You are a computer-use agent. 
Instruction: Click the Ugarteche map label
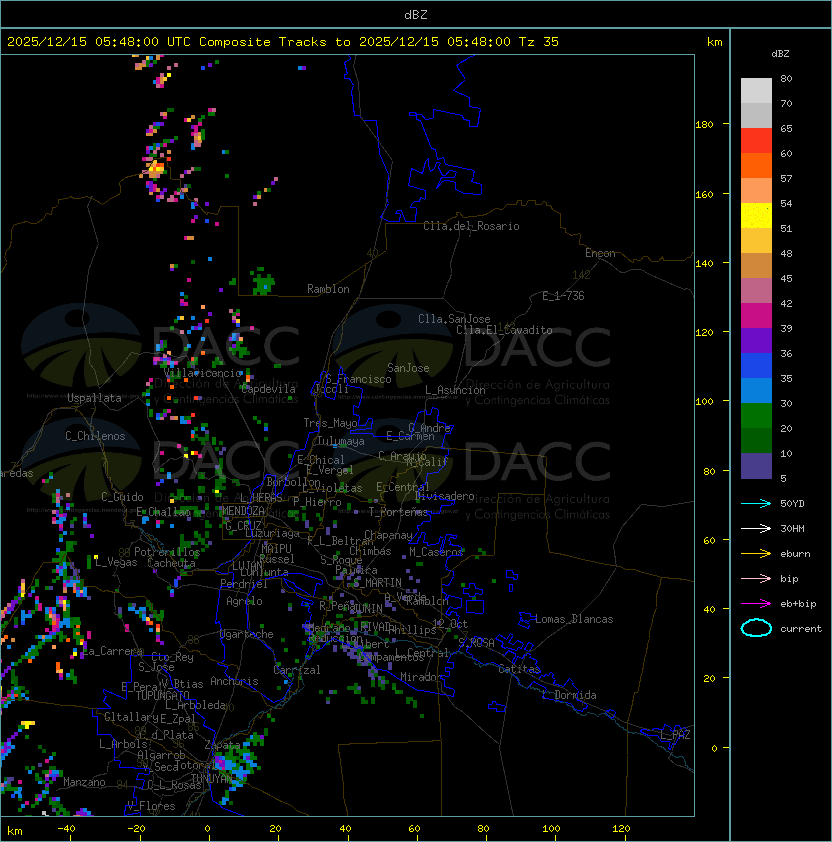pyautogui.click(x=247, y=635)
